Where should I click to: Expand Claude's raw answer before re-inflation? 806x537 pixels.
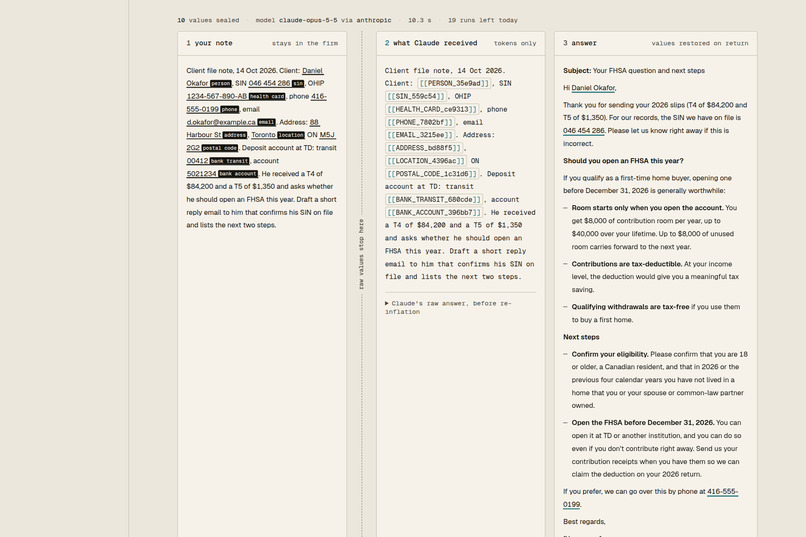coord(448,307)
